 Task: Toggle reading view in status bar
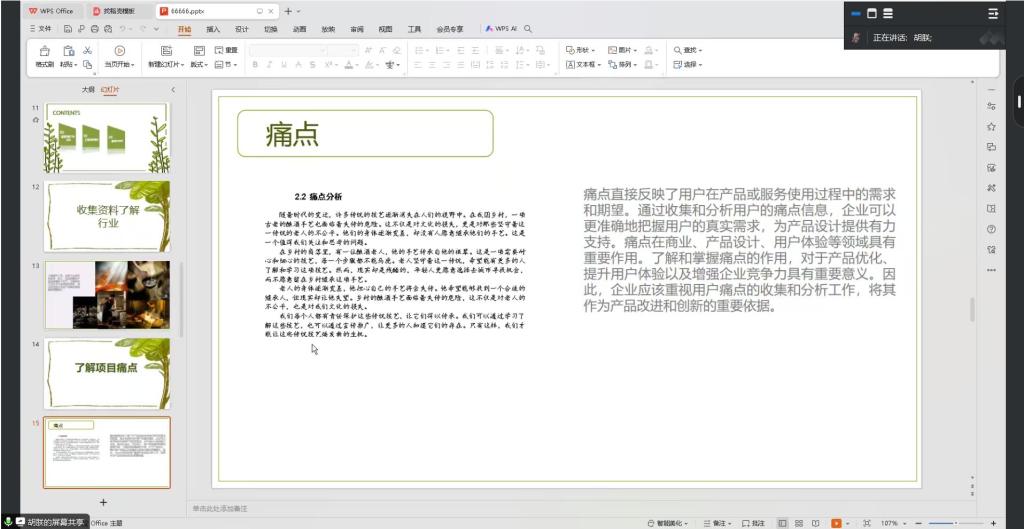click(x=817, y=523)
